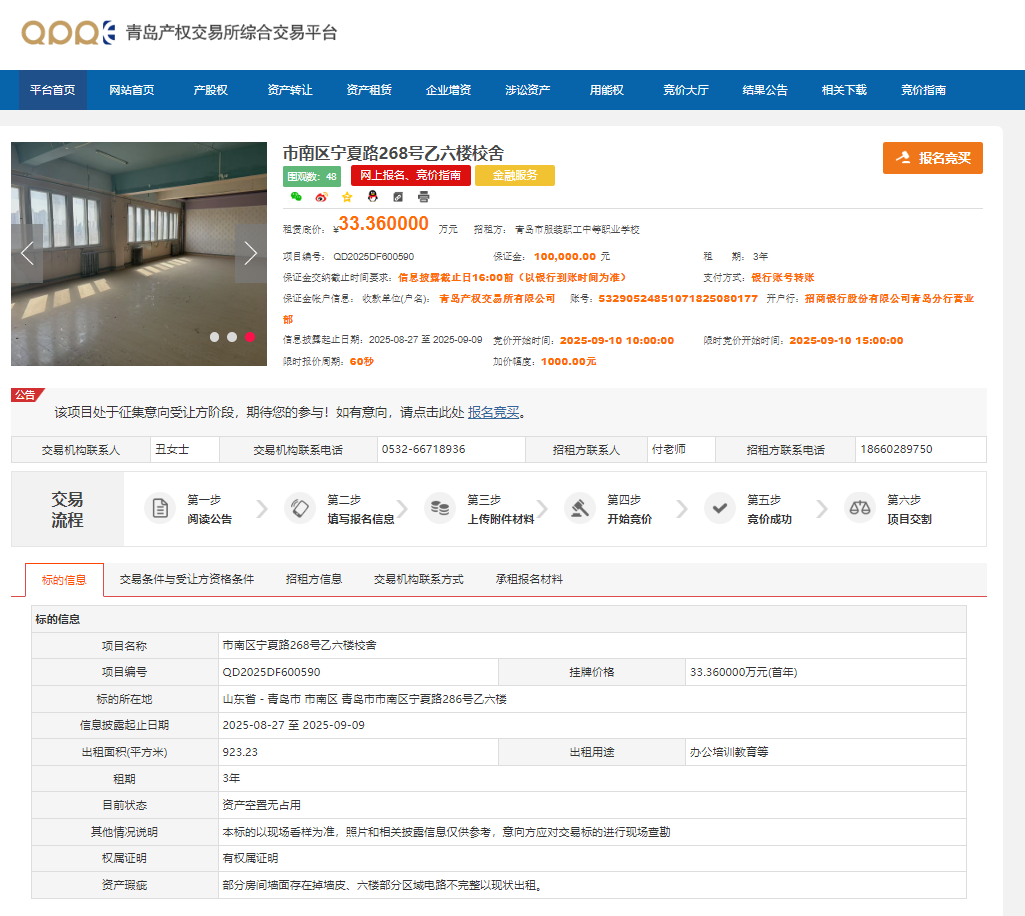Show next photo with right arrow
Viewport: 1025px width, 916px height.
click(250, 254)
